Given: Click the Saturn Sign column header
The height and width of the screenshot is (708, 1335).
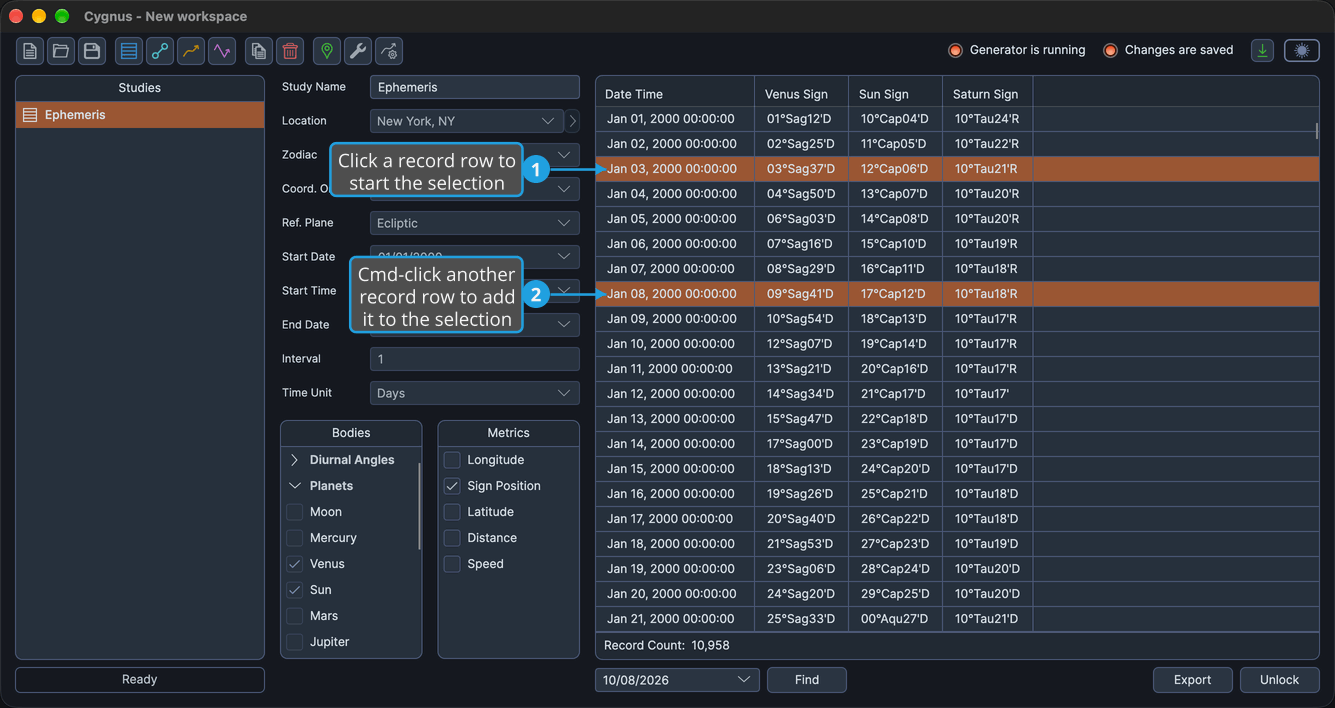Looking at the screenshot, I should (x=987, y=94).
